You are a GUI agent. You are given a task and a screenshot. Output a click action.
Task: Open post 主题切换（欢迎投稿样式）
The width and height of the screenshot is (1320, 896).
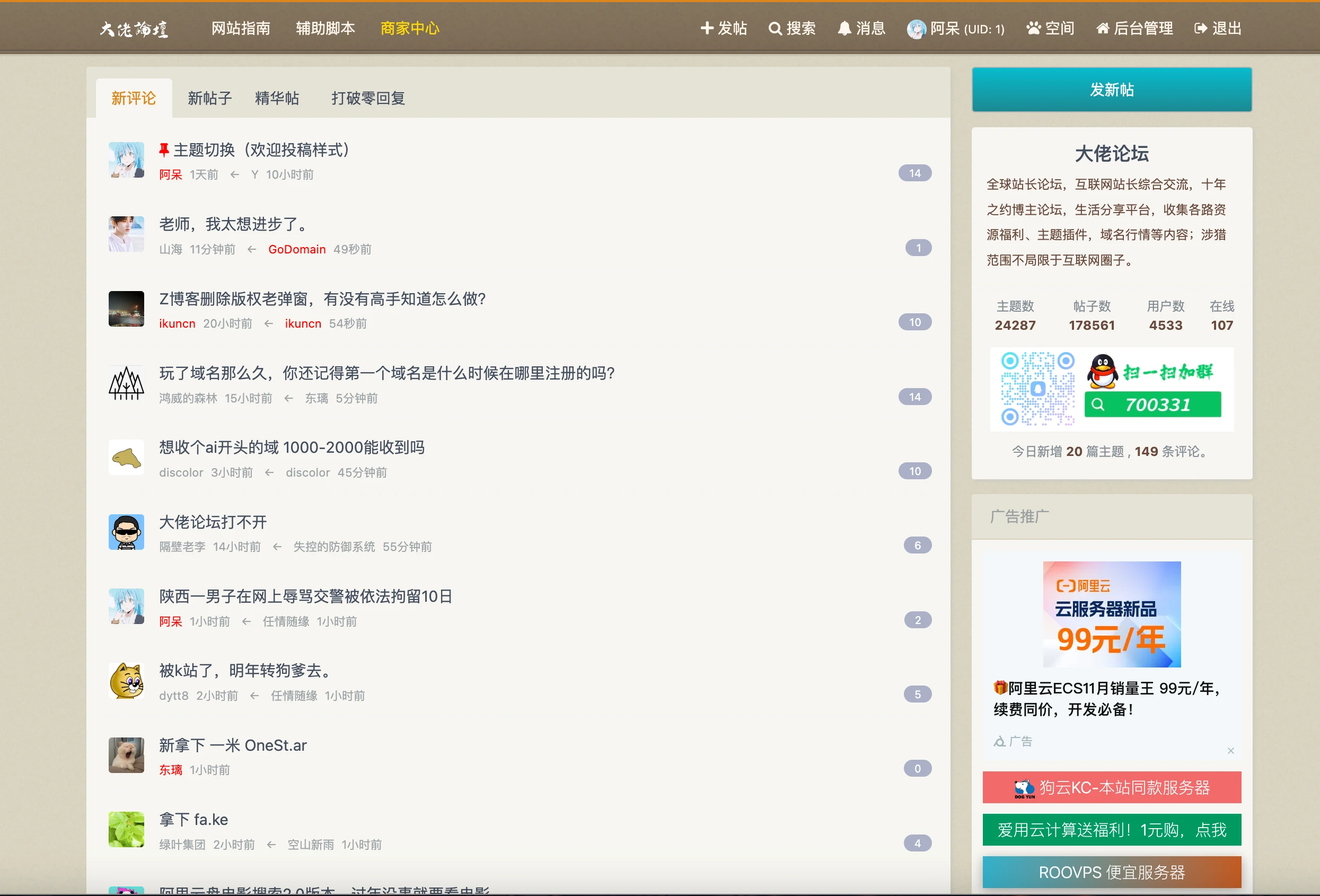pyautogui.click(x=262, y=150)
